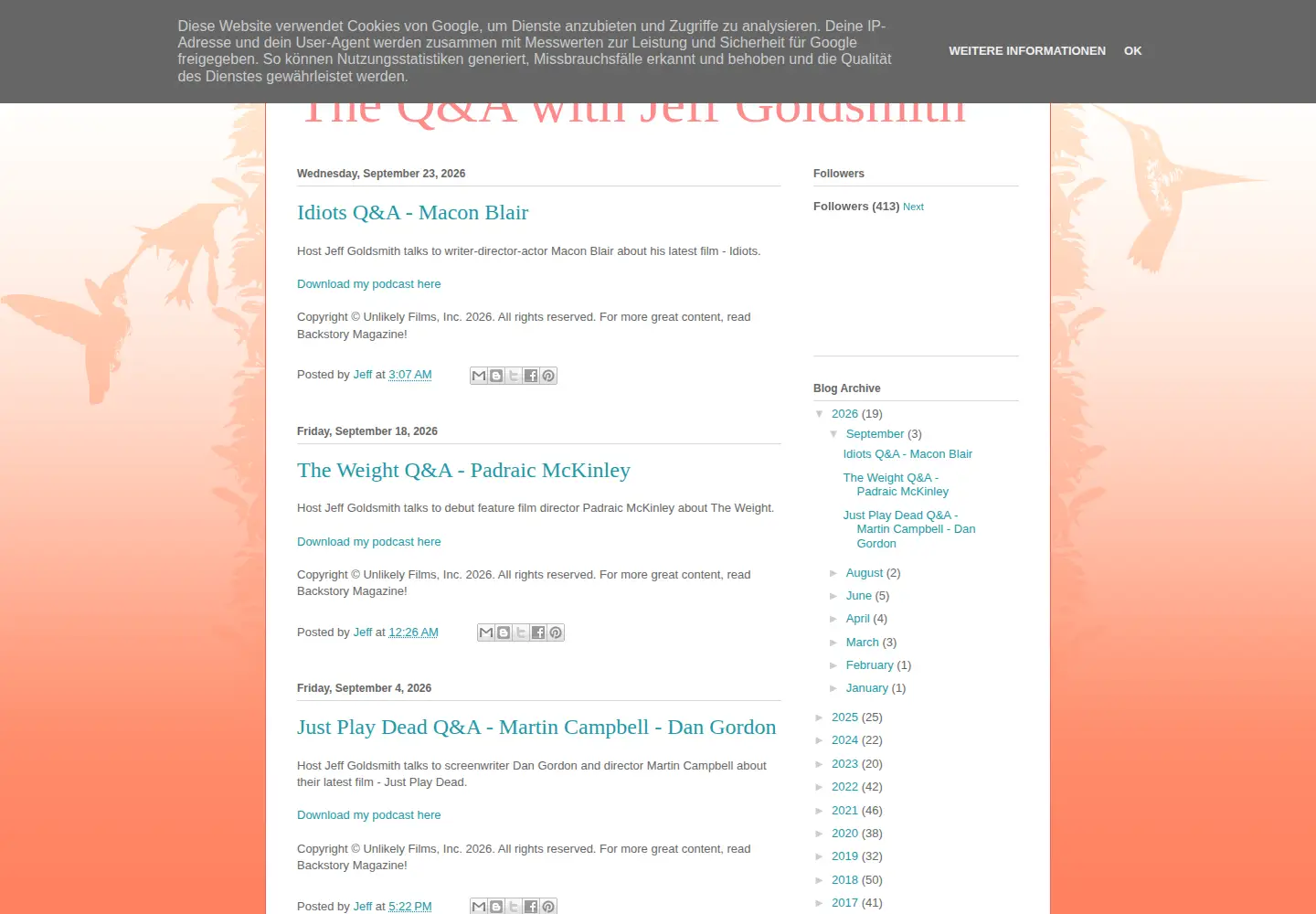
Task: Expand the 2020 archive year
Action: click(820, 834)
